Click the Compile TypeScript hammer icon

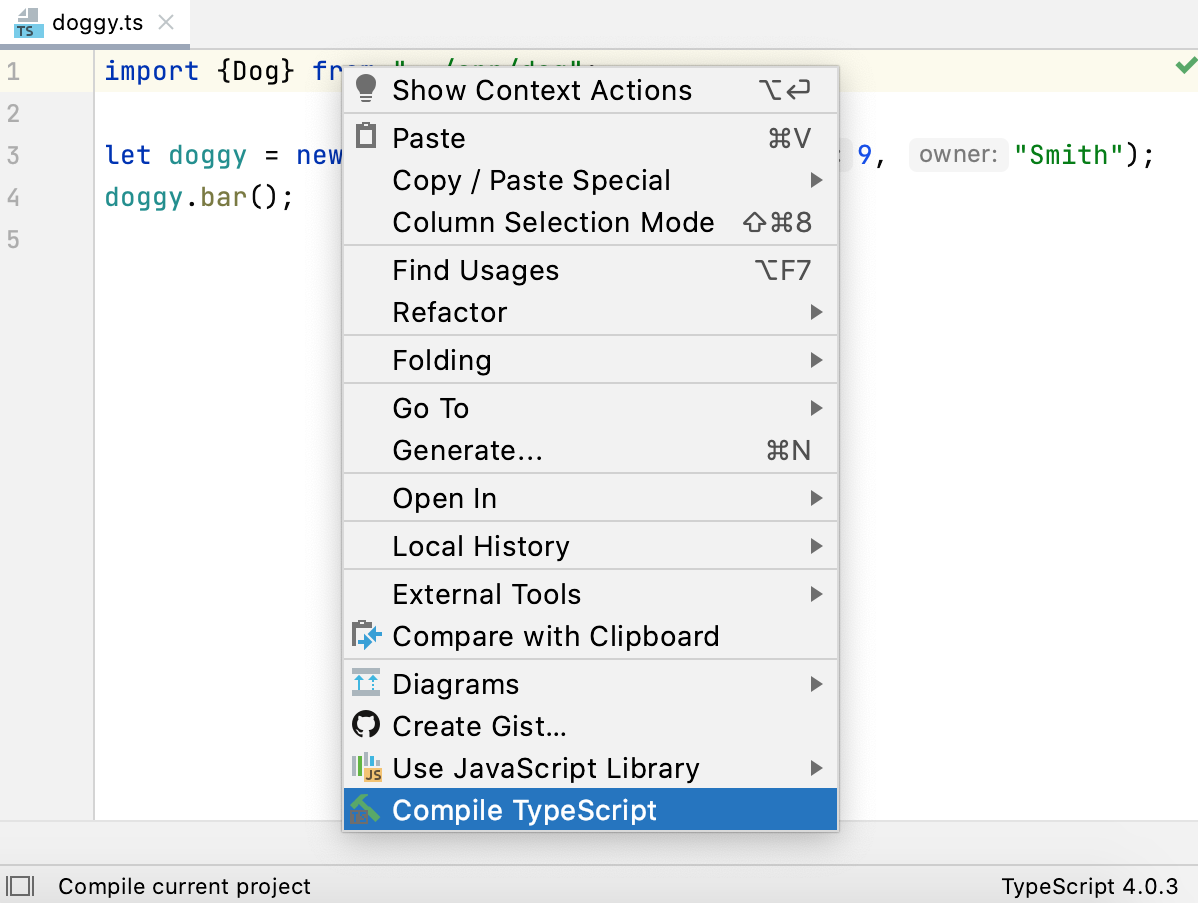click(x=366, y=810)
